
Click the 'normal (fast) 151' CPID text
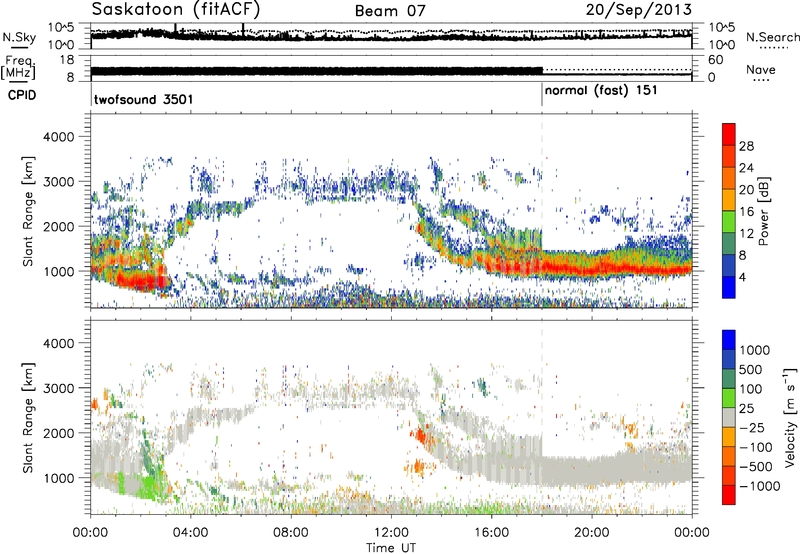601,91
